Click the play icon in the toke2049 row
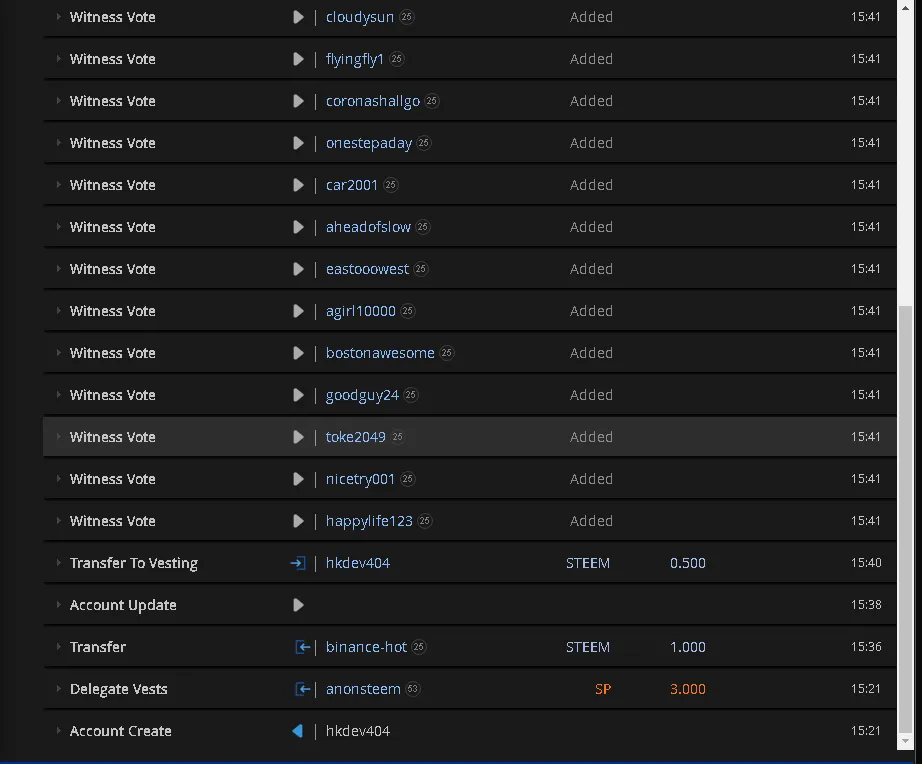 [x=298, y=437]
